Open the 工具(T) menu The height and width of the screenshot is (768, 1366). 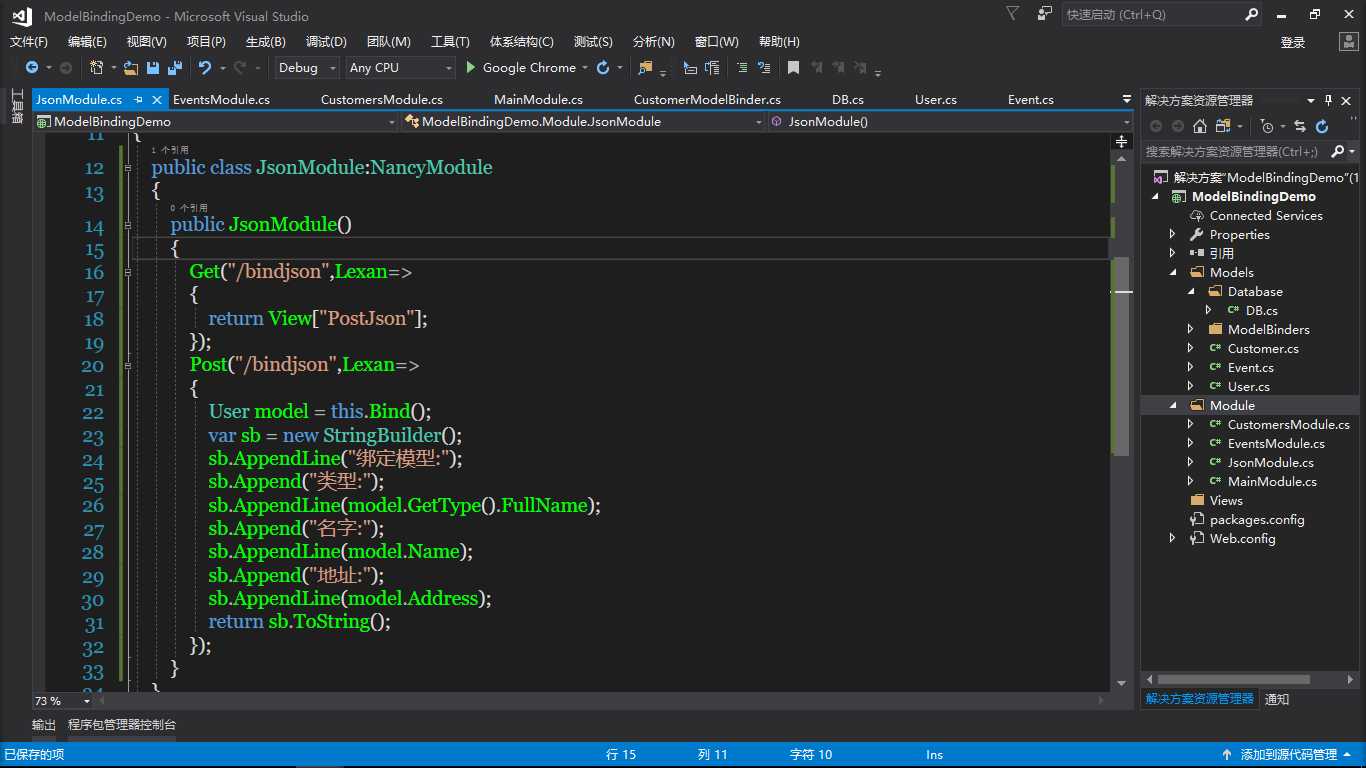coord(450,41)
